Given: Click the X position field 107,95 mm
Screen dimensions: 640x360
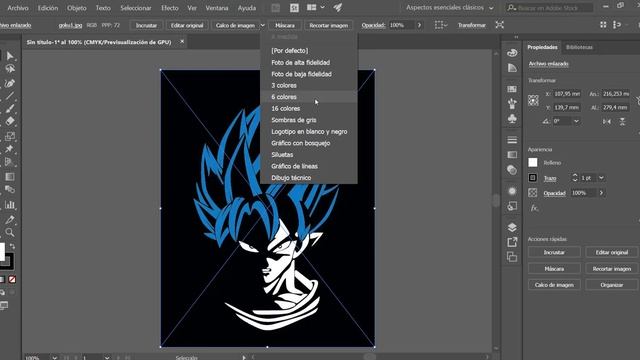Looking at the screenshot, I should 567,94.
